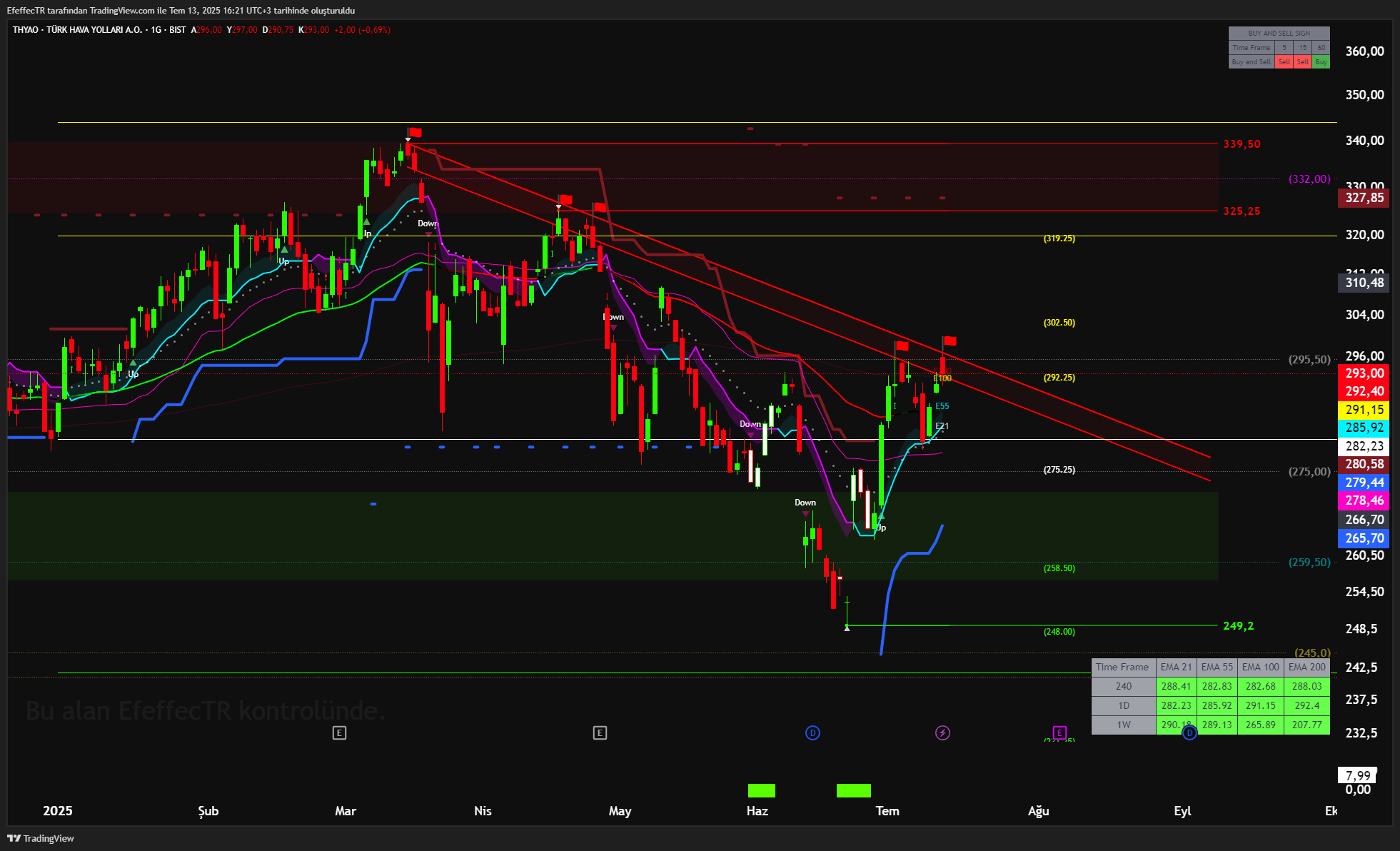
Task: Click the 1G interval label in header
Action: [156, 30]
